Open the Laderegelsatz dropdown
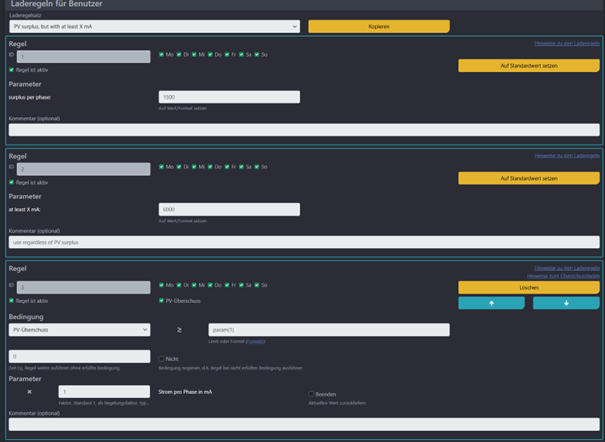Screen dimensions: 605x442 tap(154, 26)
